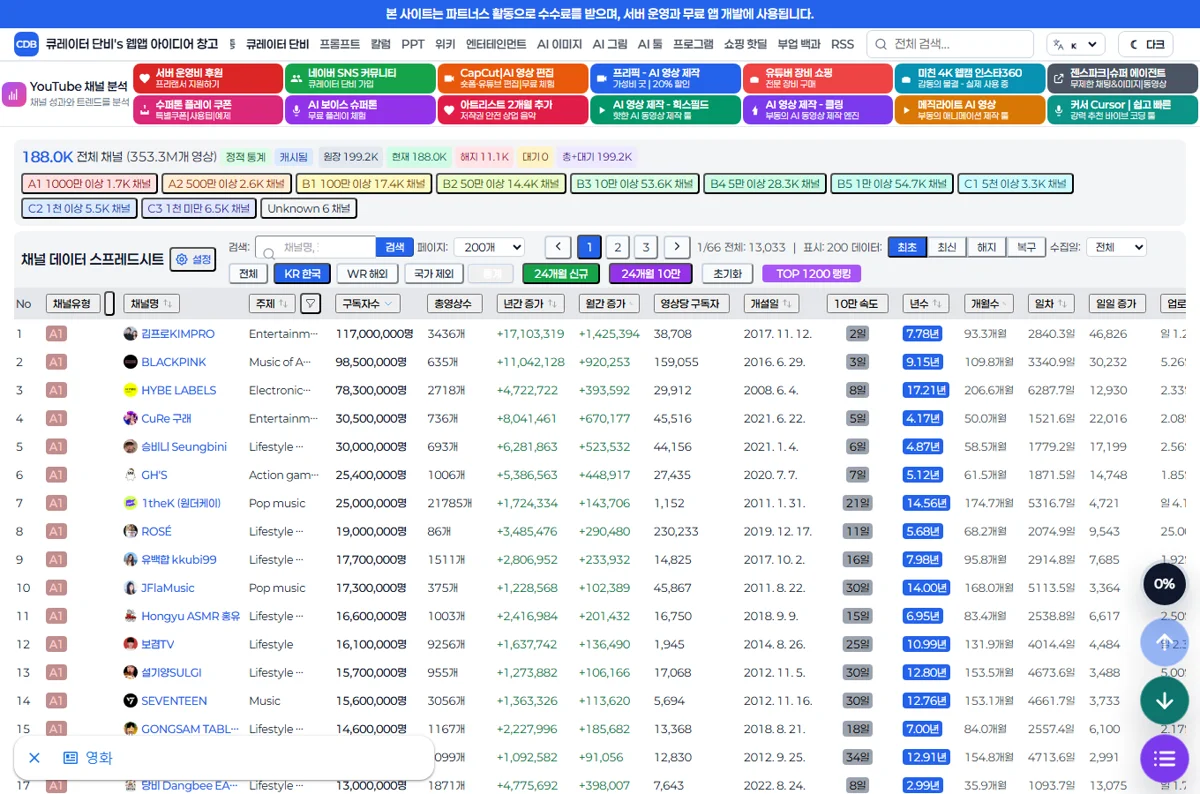This screenshot has height=794, width=1200.
Task: Click the scroll-up arrow floating button
Action: [1164, 642]
